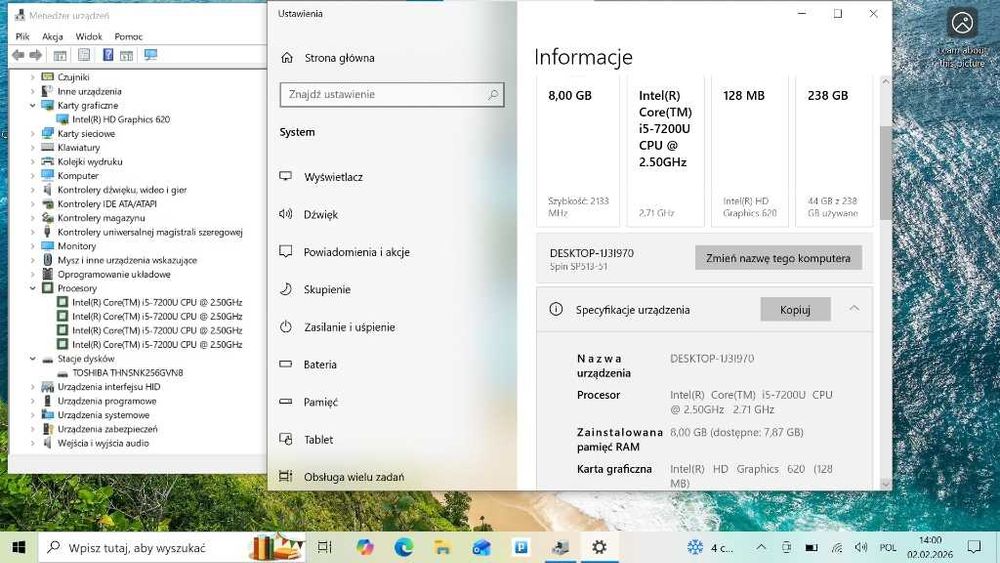
Task: Open clock showing 14:00 date
Action: [930, 548]
